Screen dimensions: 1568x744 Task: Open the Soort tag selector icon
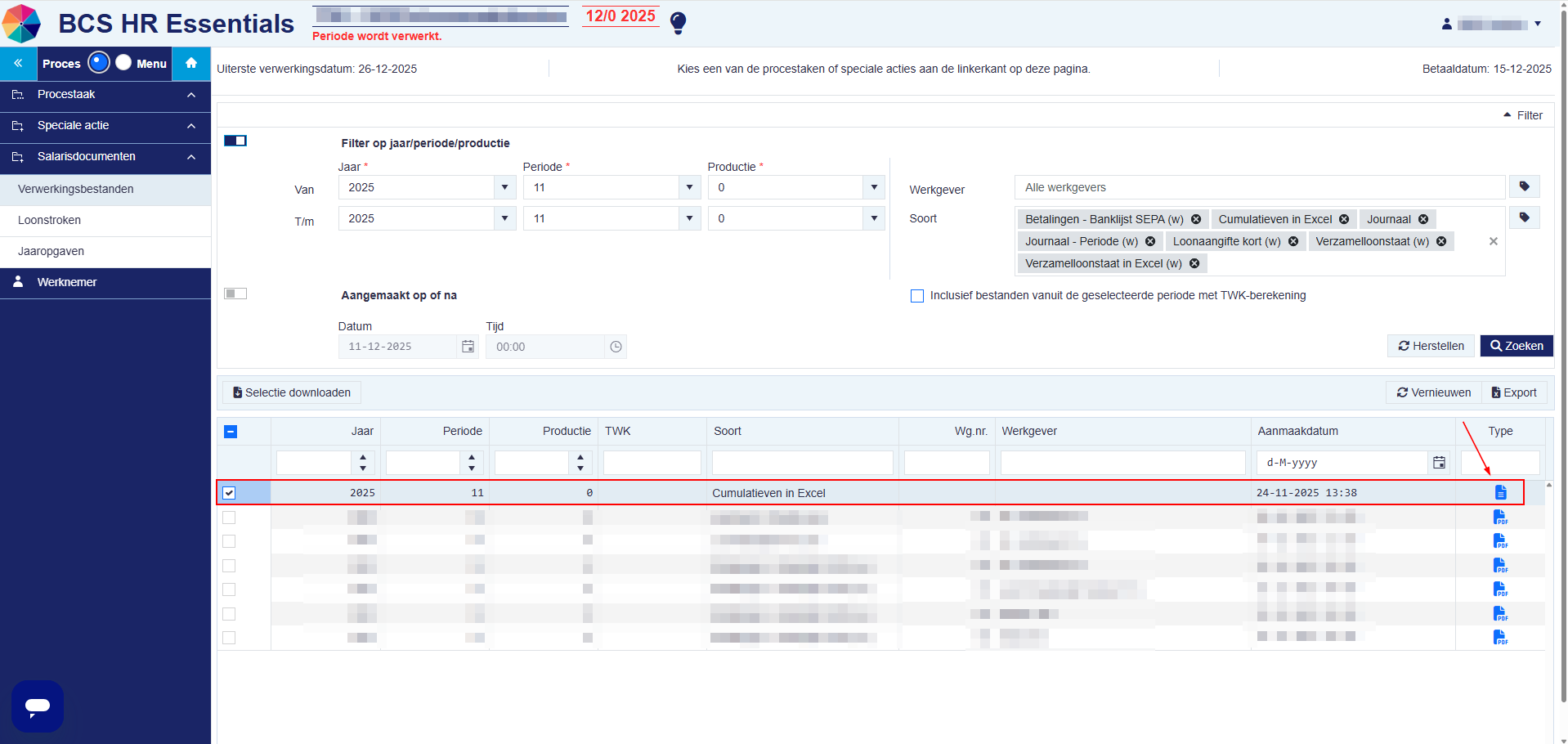1525,217
